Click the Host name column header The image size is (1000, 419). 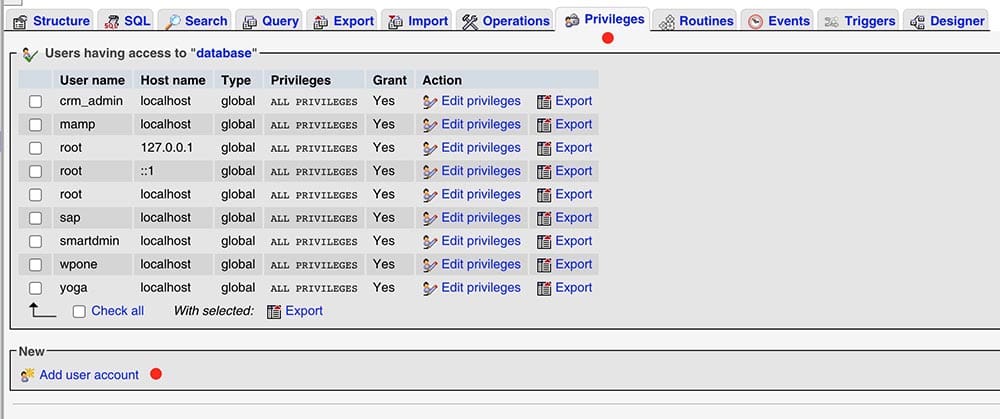pyautogui.click(x=173, y=80)
